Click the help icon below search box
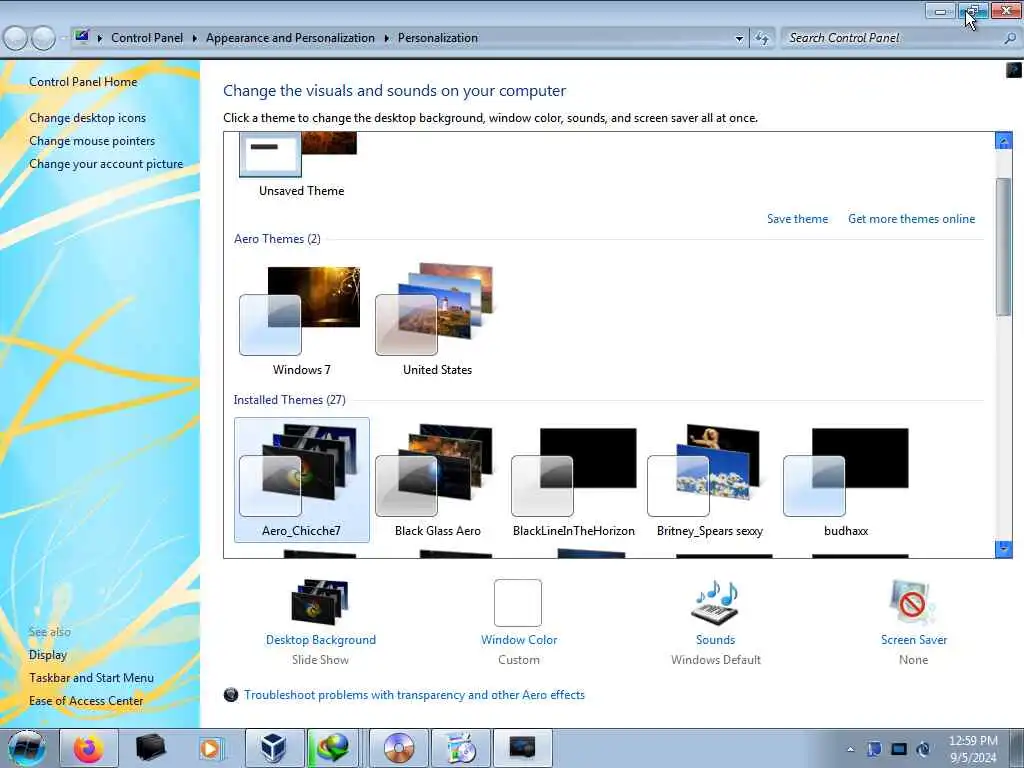1024x768 pixels. (1014, 70)
